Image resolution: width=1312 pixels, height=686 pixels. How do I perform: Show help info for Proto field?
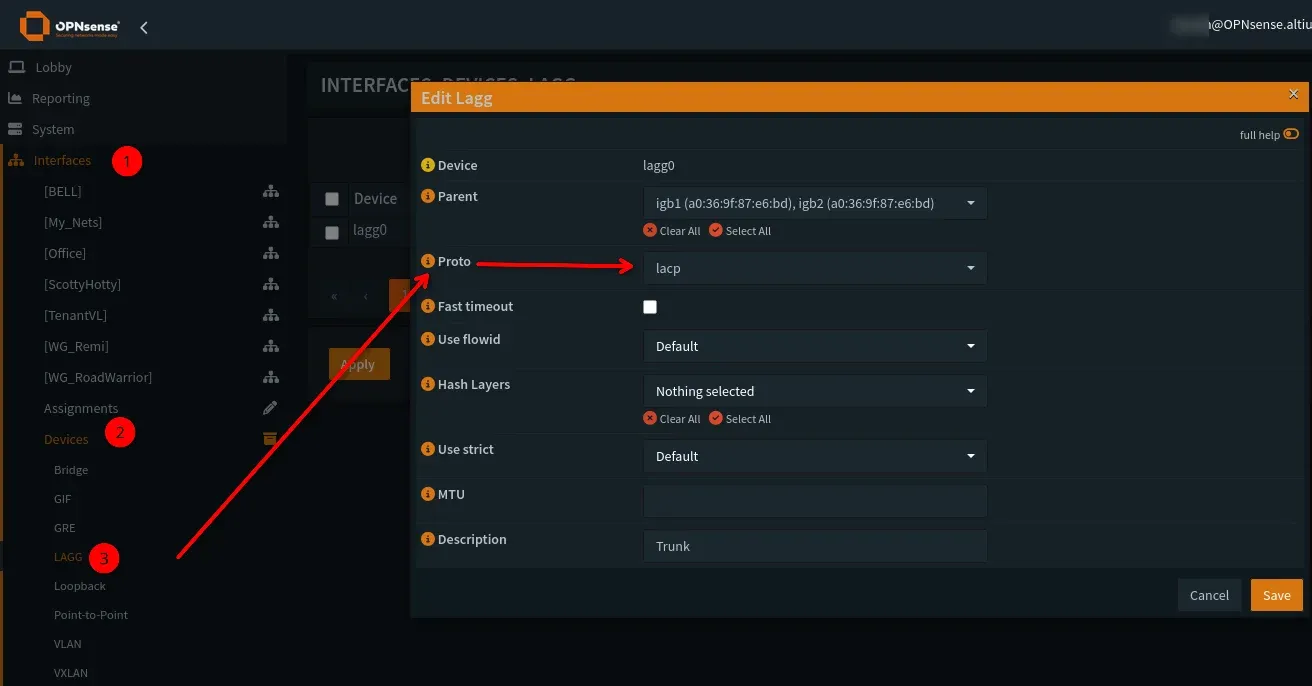click(428, 262)
